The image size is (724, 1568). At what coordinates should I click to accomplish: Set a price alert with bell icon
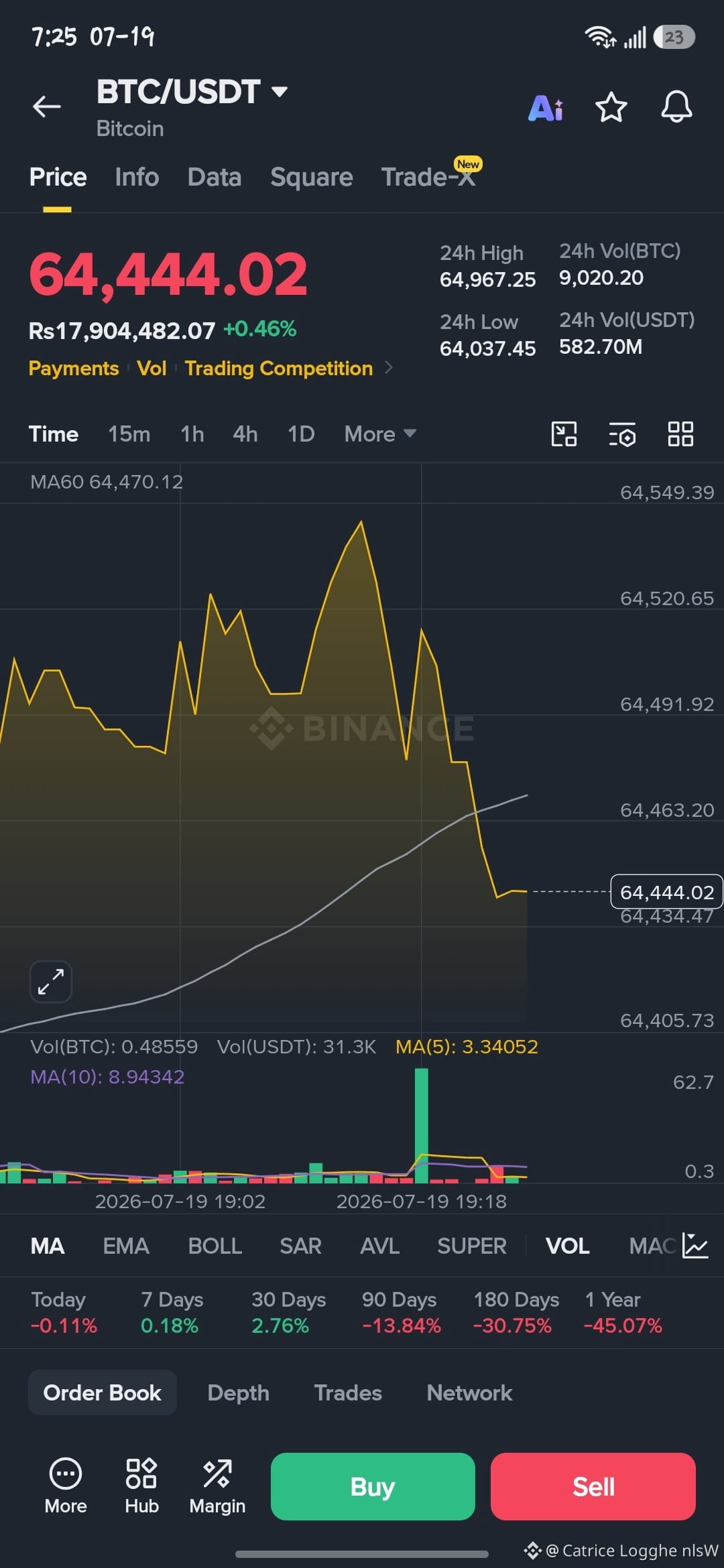point(676,107)
